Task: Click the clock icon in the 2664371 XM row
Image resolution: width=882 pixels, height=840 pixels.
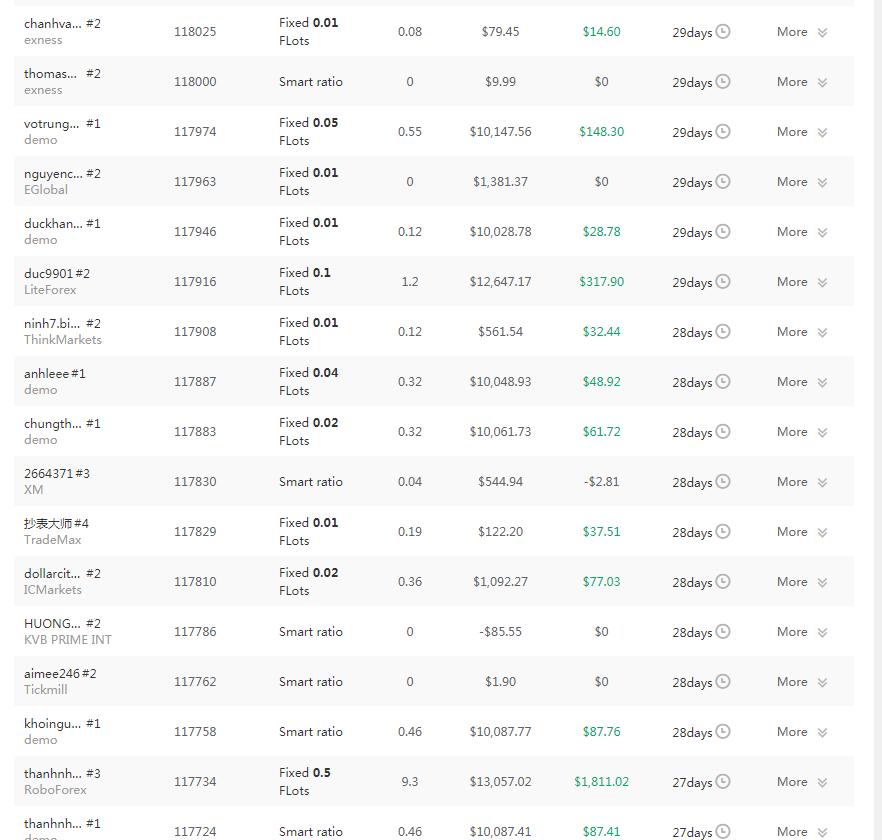Action: click(x=722, y=481)
